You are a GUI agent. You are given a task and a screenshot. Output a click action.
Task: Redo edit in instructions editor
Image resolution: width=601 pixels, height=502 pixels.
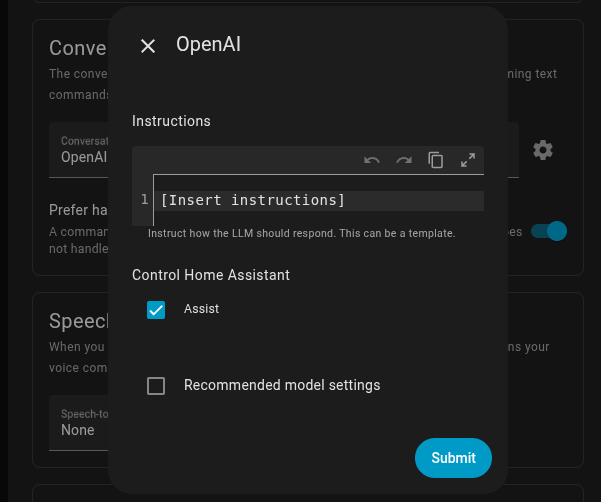pyautogui.click(x=404, y=160)
